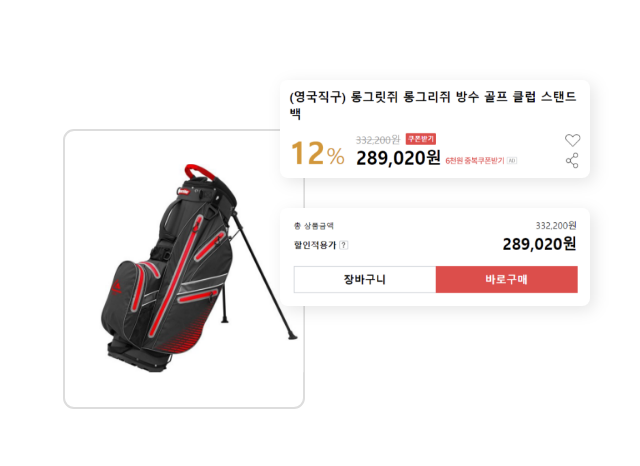Click the product title 롱그릿쥐 골프 스탠드백

point(433,104)
